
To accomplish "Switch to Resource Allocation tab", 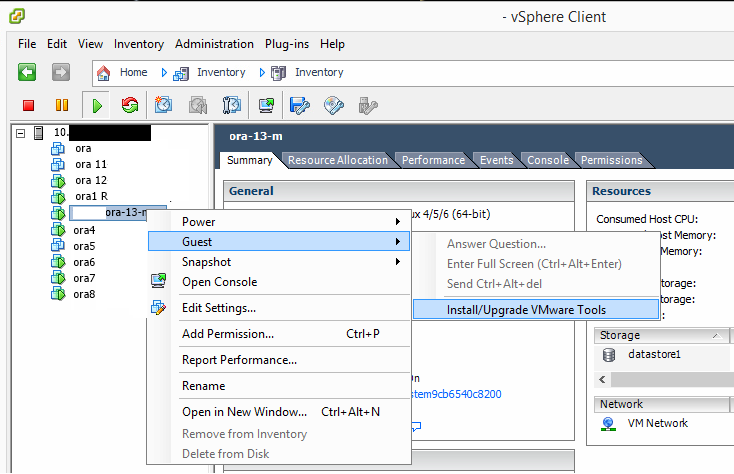I will (x=338, y=160).
